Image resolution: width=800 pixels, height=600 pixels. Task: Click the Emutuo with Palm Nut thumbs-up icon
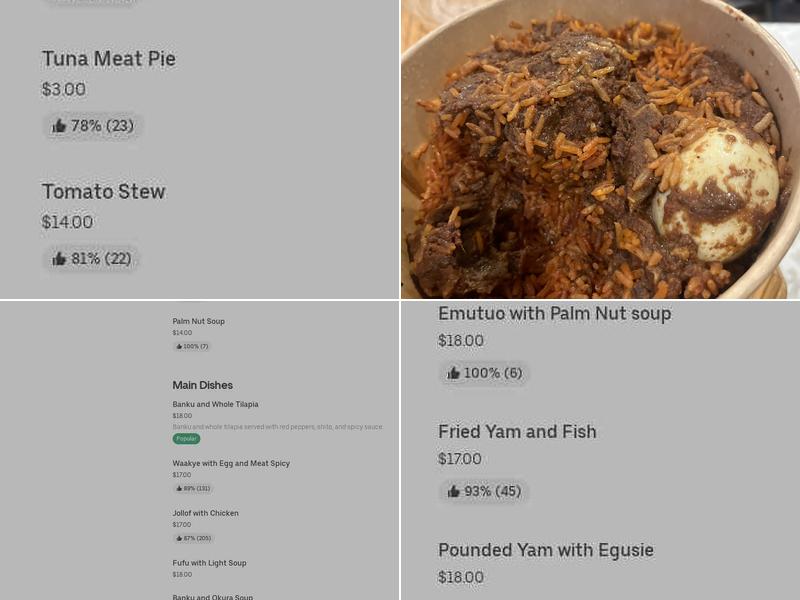tap(454, 373)
